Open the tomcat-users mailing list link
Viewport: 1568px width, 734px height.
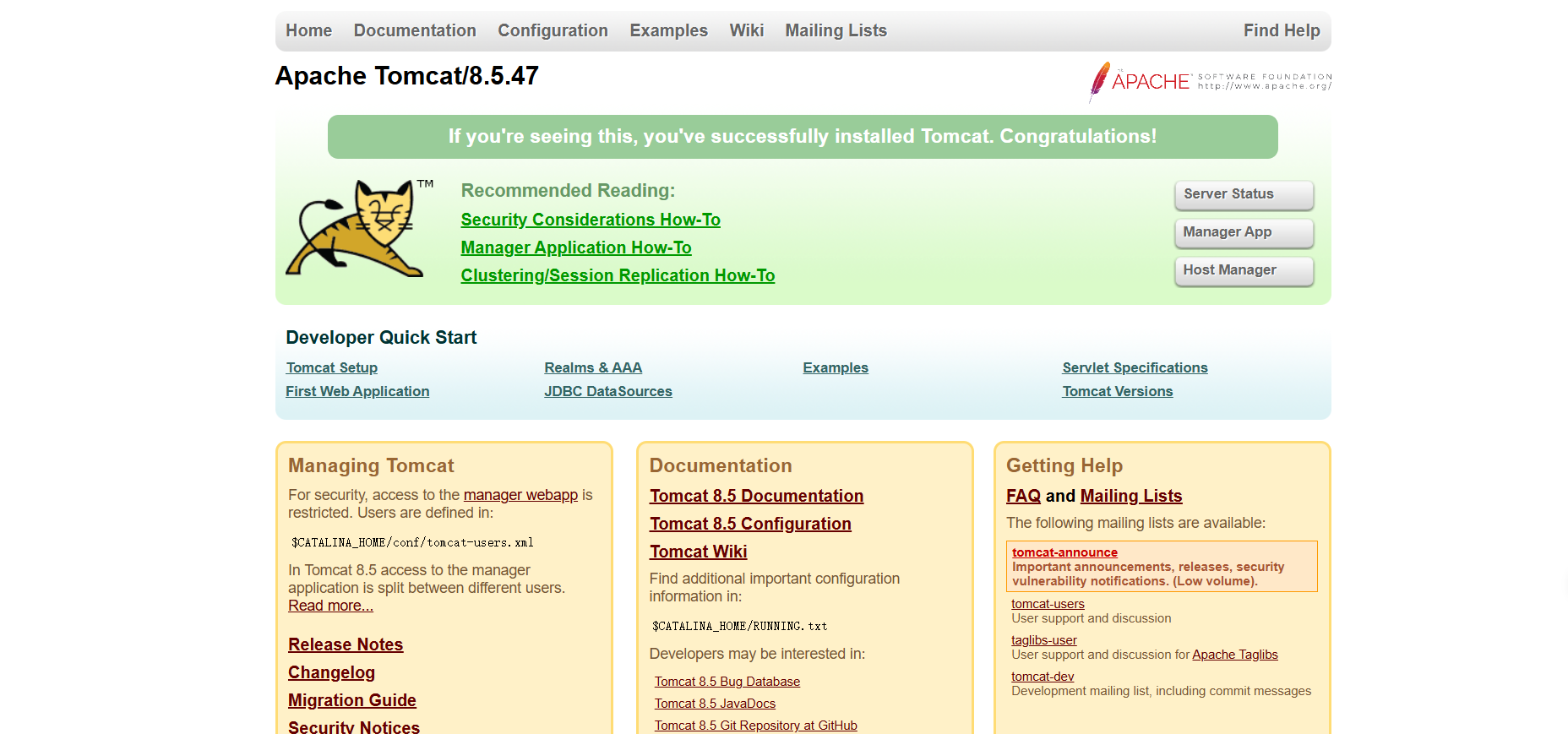click(1048, 604)
